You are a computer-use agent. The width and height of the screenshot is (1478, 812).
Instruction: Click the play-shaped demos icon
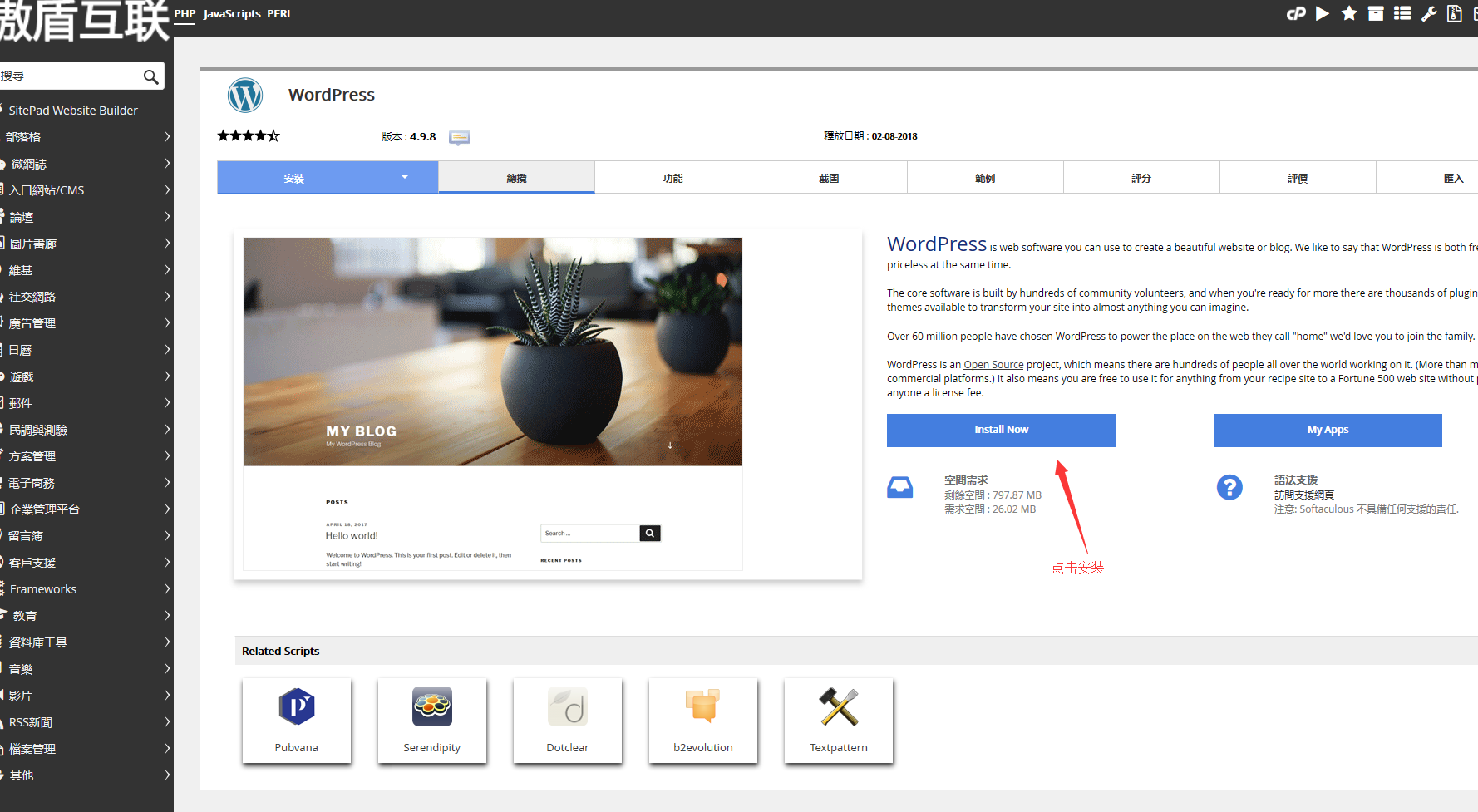pos(1323,13)
